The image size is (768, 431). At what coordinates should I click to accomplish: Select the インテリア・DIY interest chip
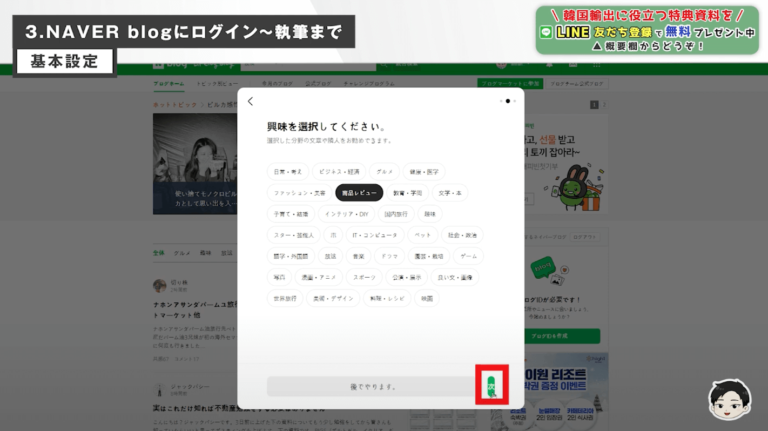346,214
